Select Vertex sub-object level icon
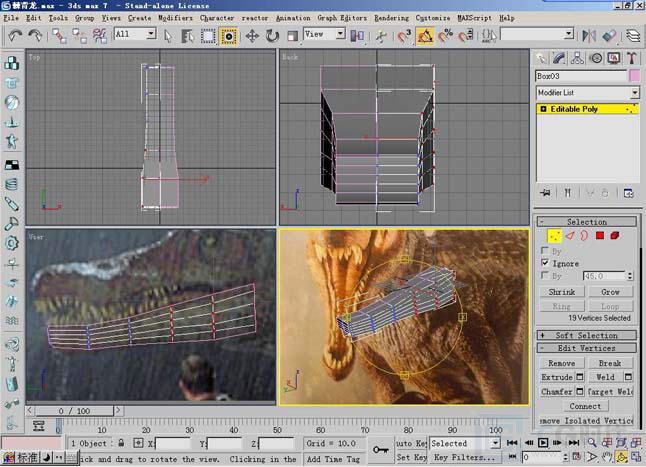 555,236
